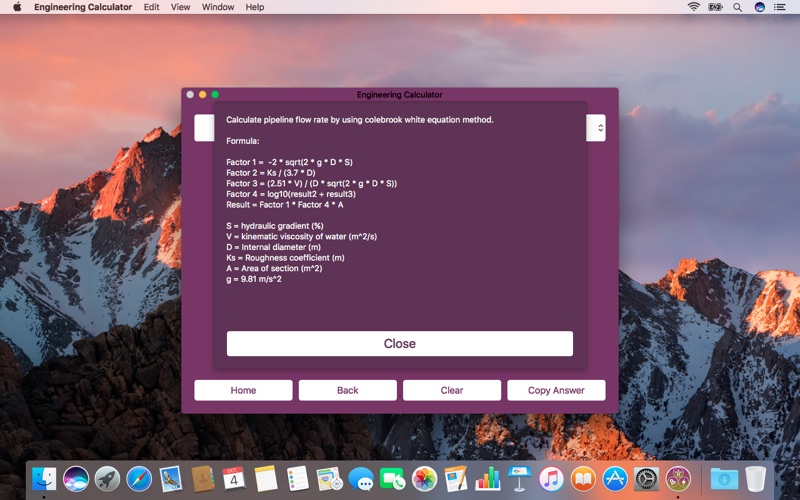Open the View menu
This screenshot has height=500, width=800.
point(180,7)
